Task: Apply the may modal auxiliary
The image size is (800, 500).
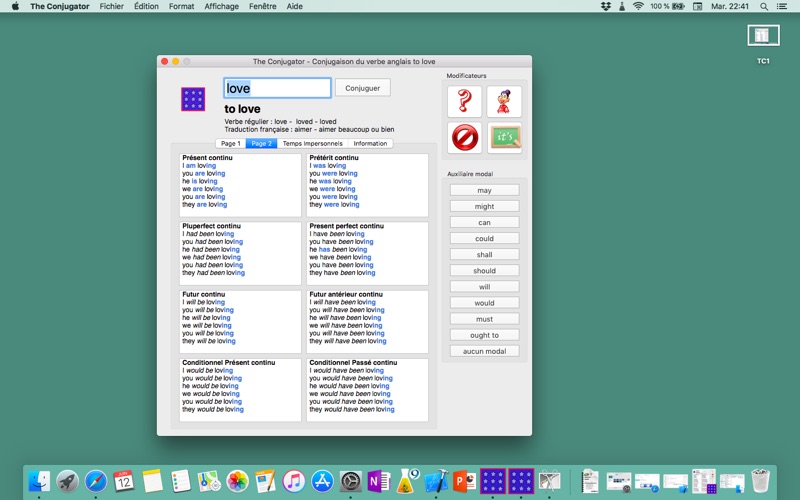Action: tap(484, 190)
